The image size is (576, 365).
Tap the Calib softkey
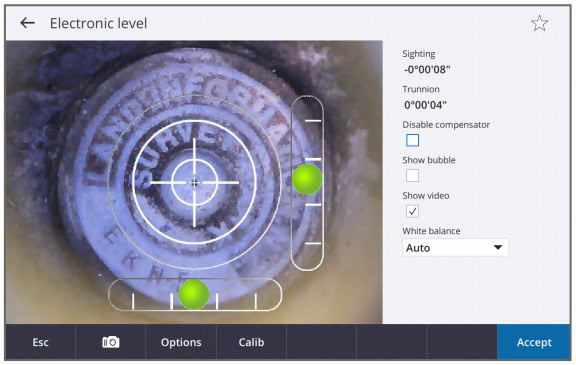pyautogui.click(x=251, y=342)
